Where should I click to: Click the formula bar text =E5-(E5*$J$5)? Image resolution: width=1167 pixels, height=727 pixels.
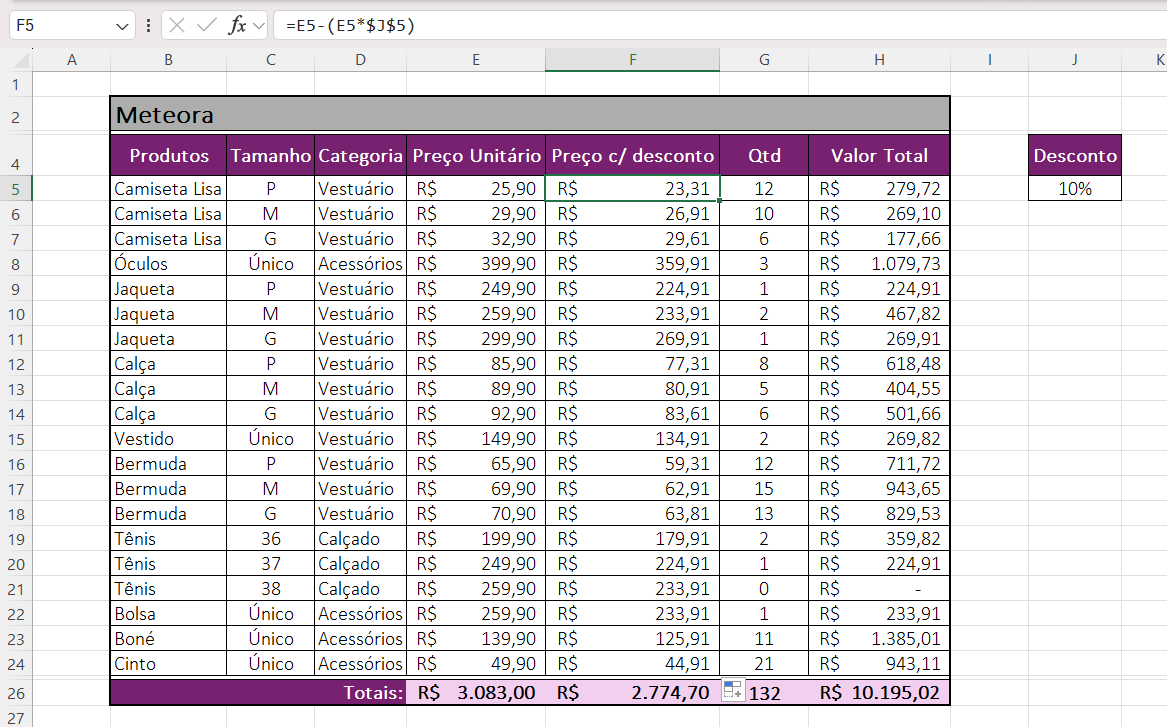pos(350,26)
